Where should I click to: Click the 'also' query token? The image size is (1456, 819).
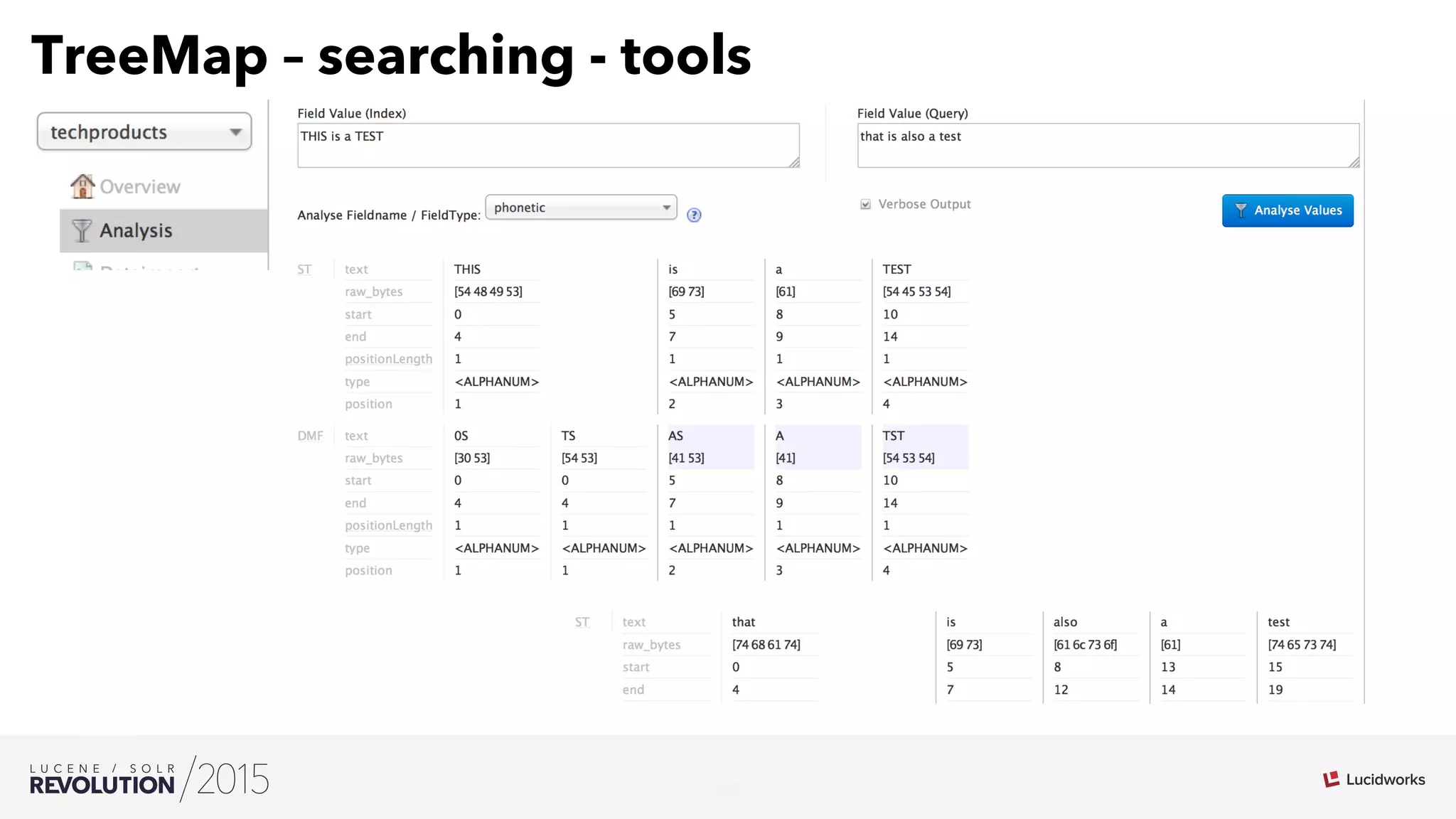click(x=1065, y=622)
